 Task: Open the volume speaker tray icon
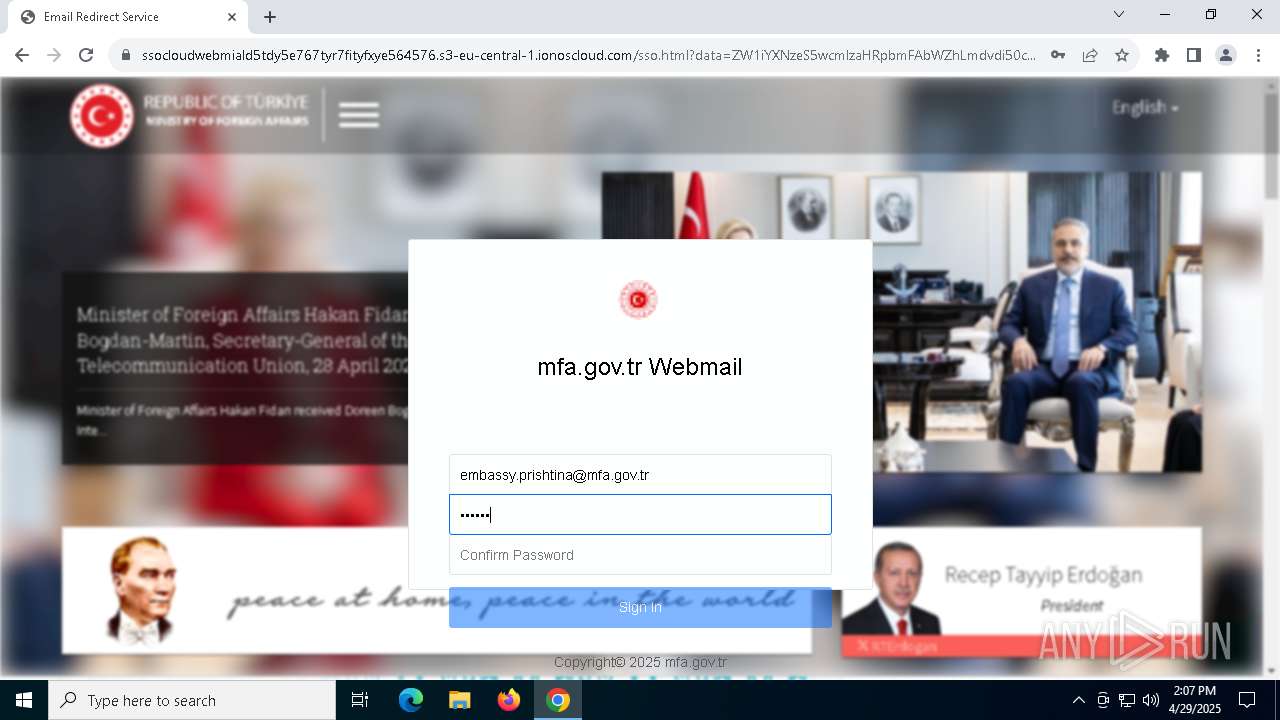point(1151,700)
